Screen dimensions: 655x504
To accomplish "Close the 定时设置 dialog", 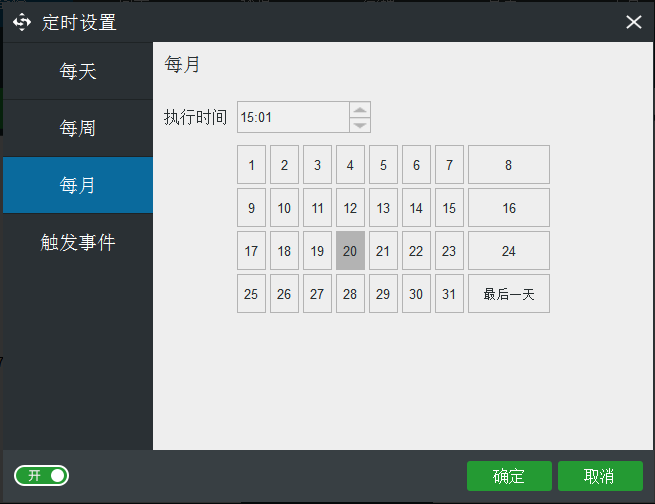I will click(633, 22).
